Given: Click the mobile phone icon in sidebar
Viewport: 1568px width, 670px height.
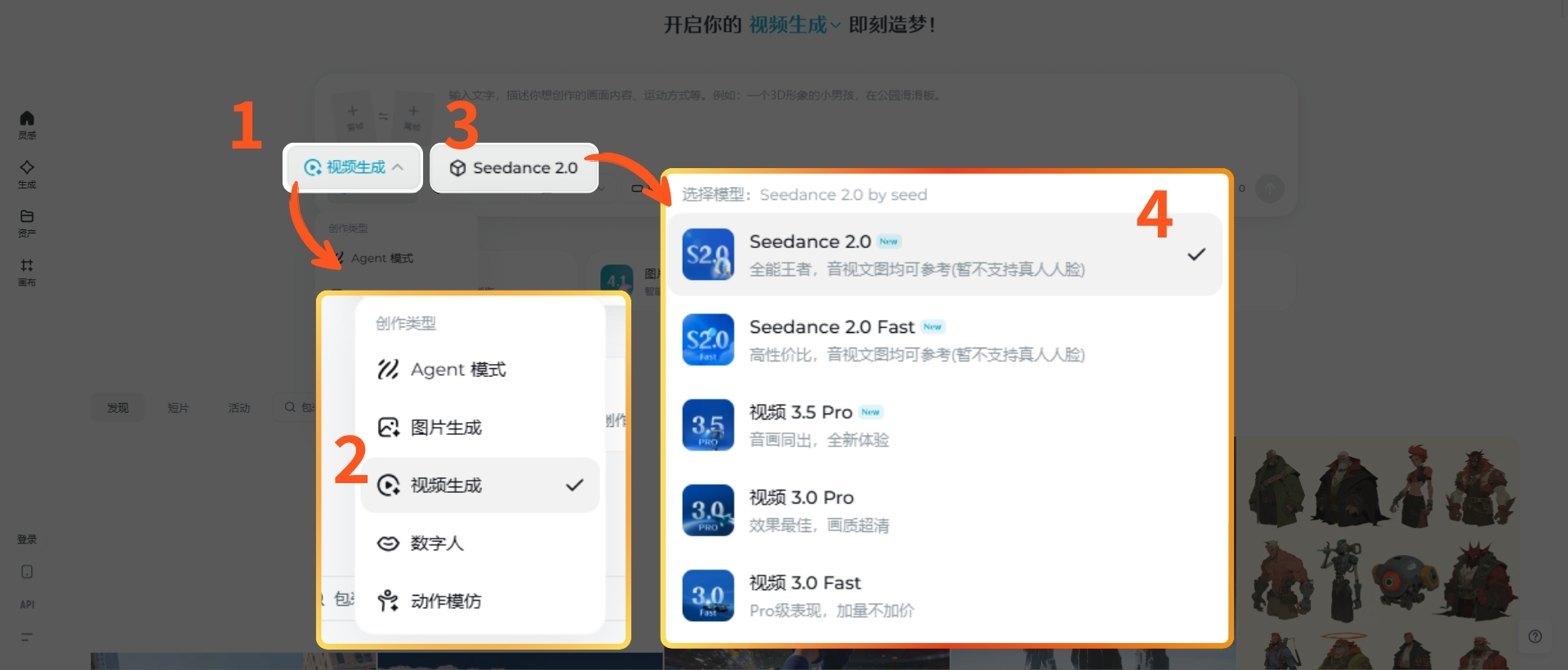Looking at the screenshot, I should click(x=27, y=572).
